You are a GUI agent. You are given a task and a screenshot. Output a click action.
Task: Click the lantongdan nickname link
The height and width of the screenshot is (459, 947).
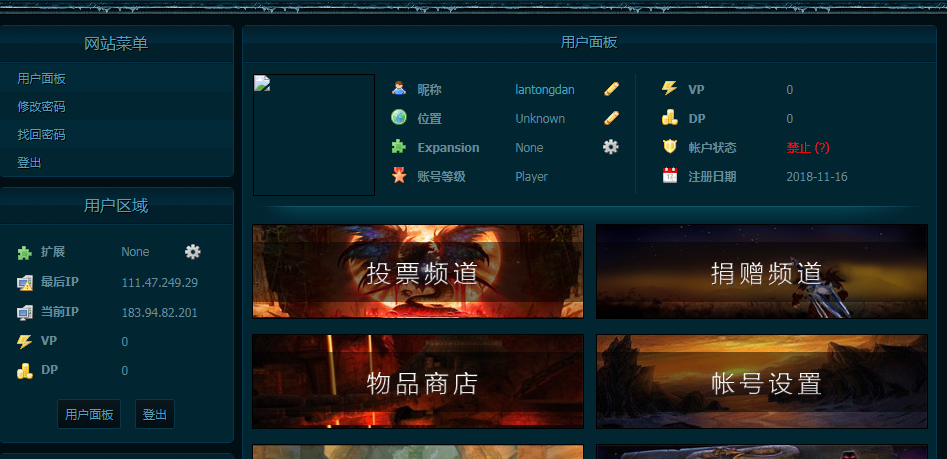[x=545, y=89]
